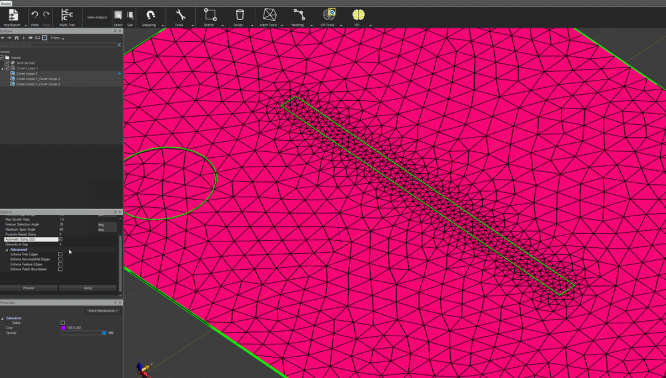The image size is (666, 378).
Task: Click the Show Expressions button
Action: click(103, 311)
